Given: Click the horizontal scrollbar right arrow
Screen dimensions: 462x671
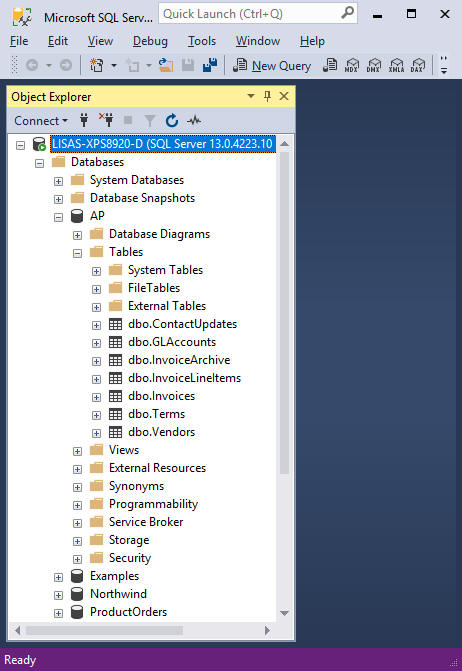Looking at the screenshot, I should (x=267, y=630).
